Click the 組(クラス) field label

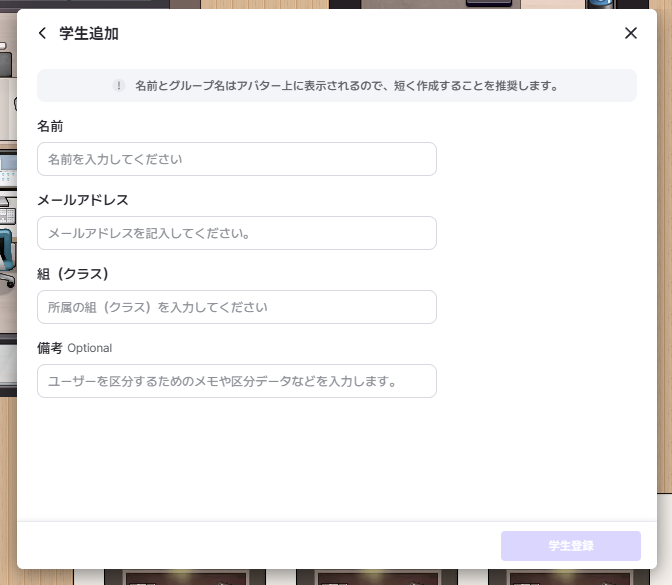click(x=72, y=274)
